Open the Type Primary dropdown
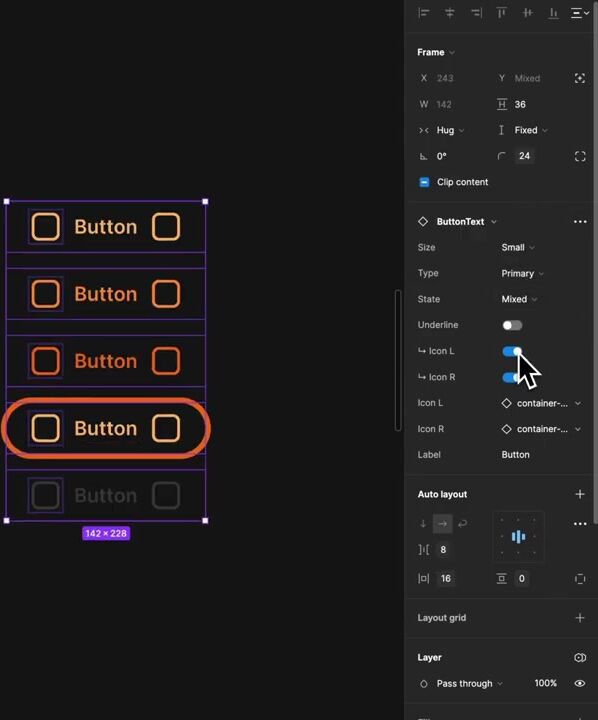 point(522,274)
